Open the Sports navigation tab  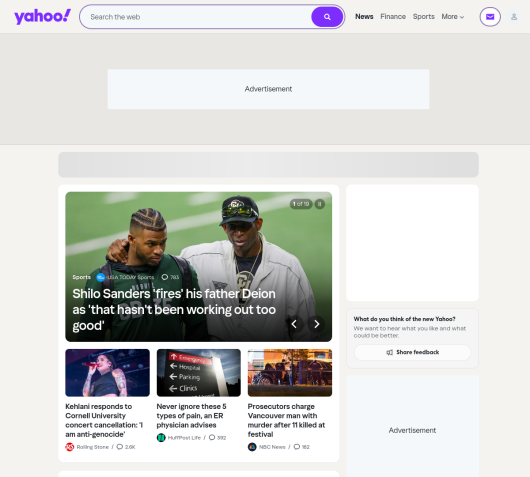click(x=424, y=17)
